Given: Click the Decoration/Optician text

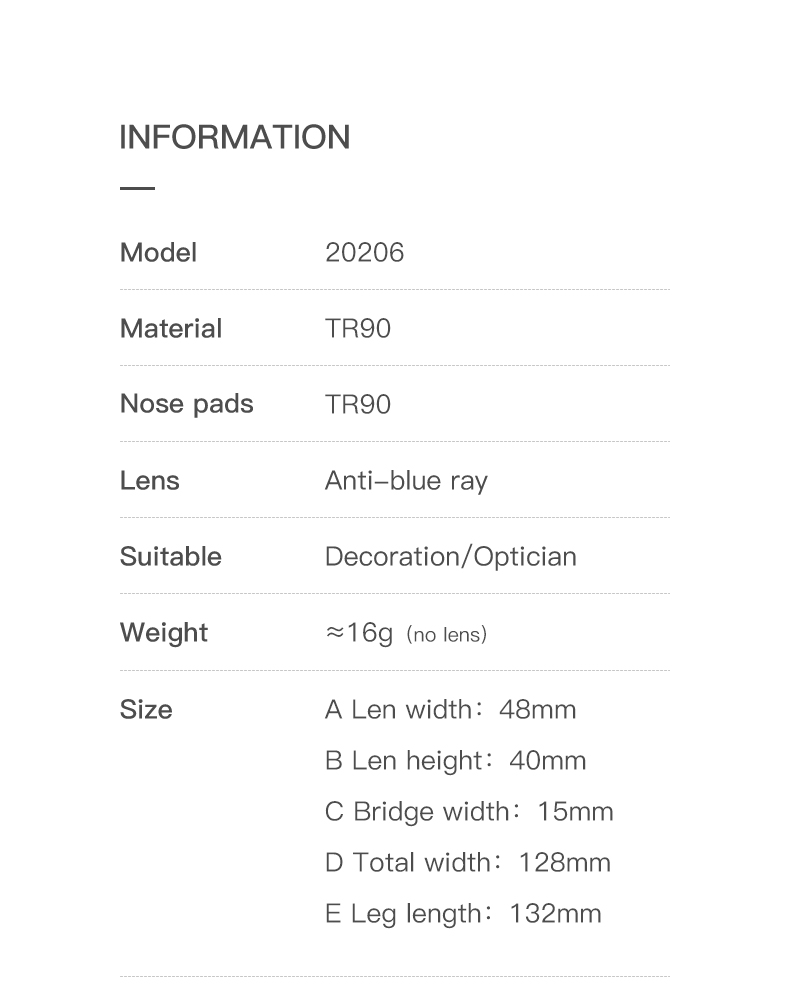Looking at the screenshot, I should [x=450, y=557].
